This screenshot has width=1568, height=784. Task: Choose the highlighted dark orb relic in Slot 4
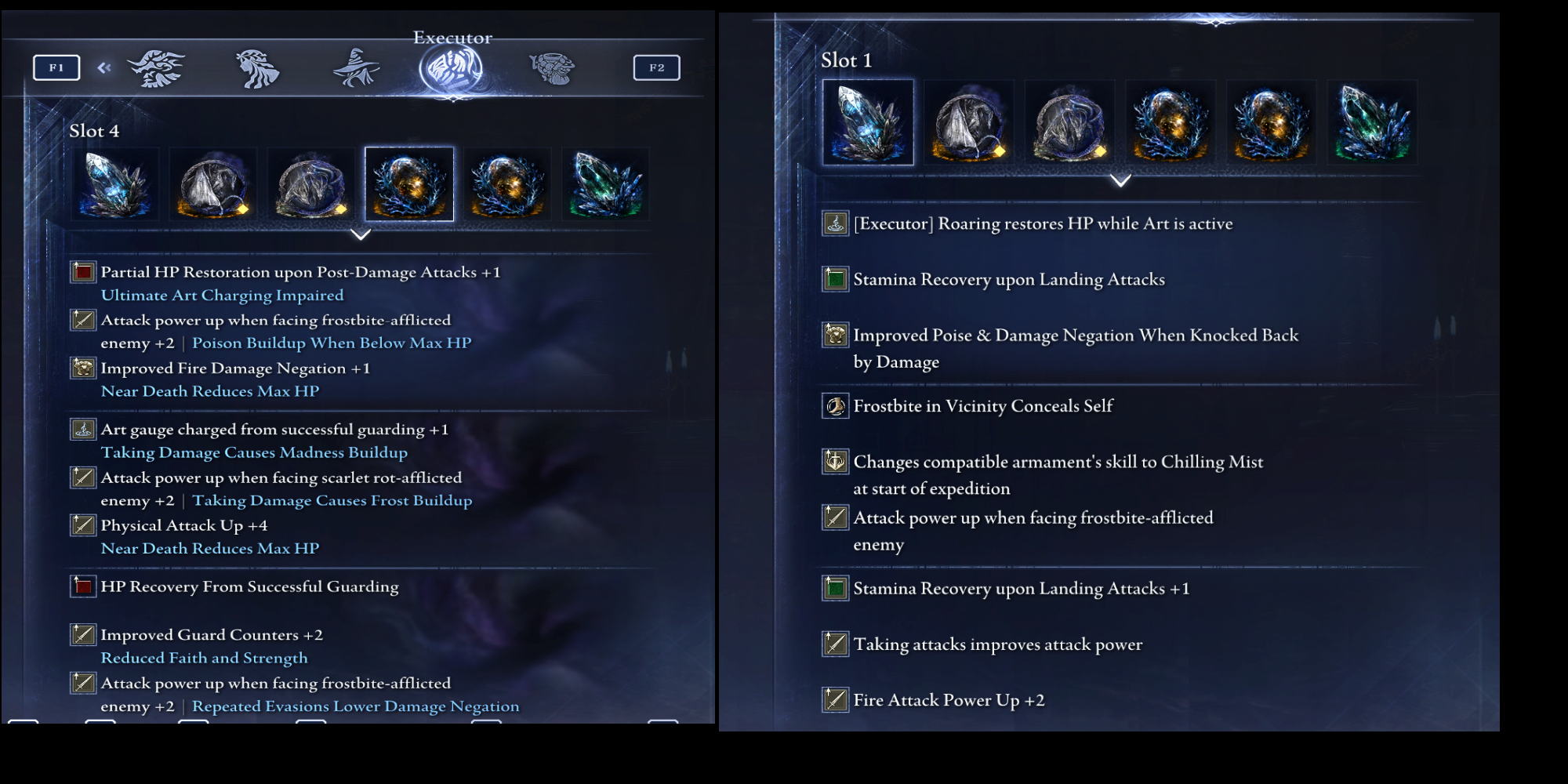coord(409,184)
